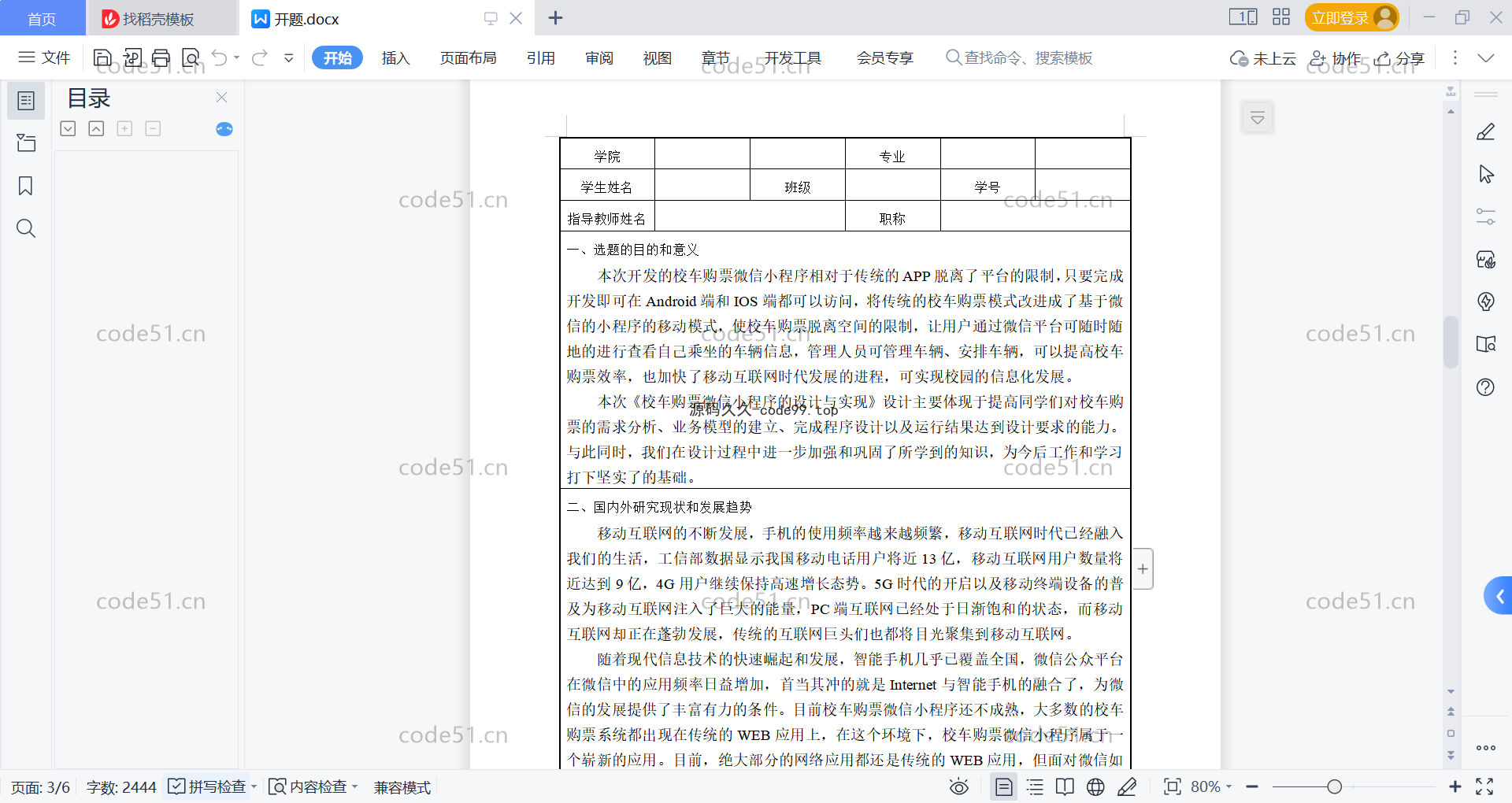Collapse all outline levels in 目录
The width and height of the screenshot is (1512, 803).
(x=96, y=128)
